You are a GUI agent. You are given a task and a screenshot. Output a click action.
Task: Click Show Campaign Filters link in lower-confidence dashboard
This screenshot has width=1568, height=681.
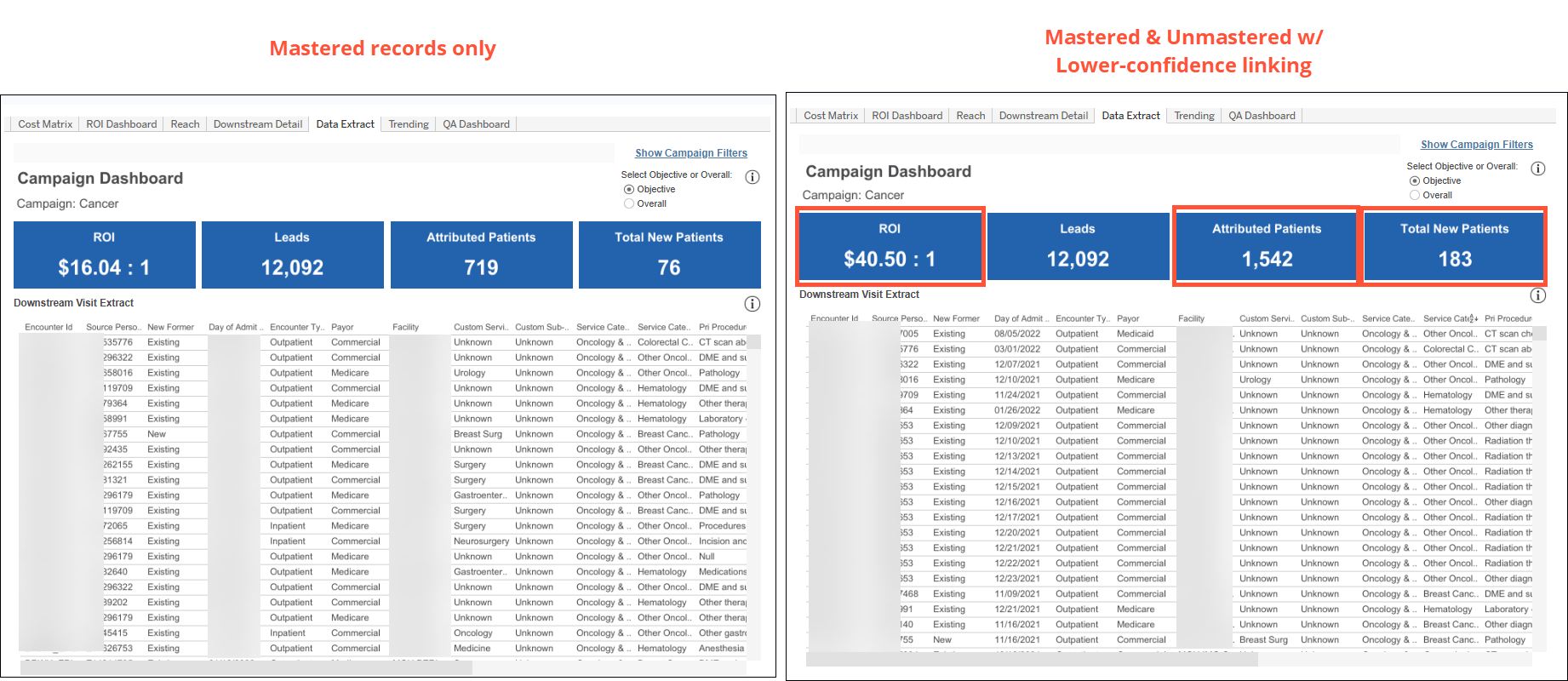(x=1477, y=145)
